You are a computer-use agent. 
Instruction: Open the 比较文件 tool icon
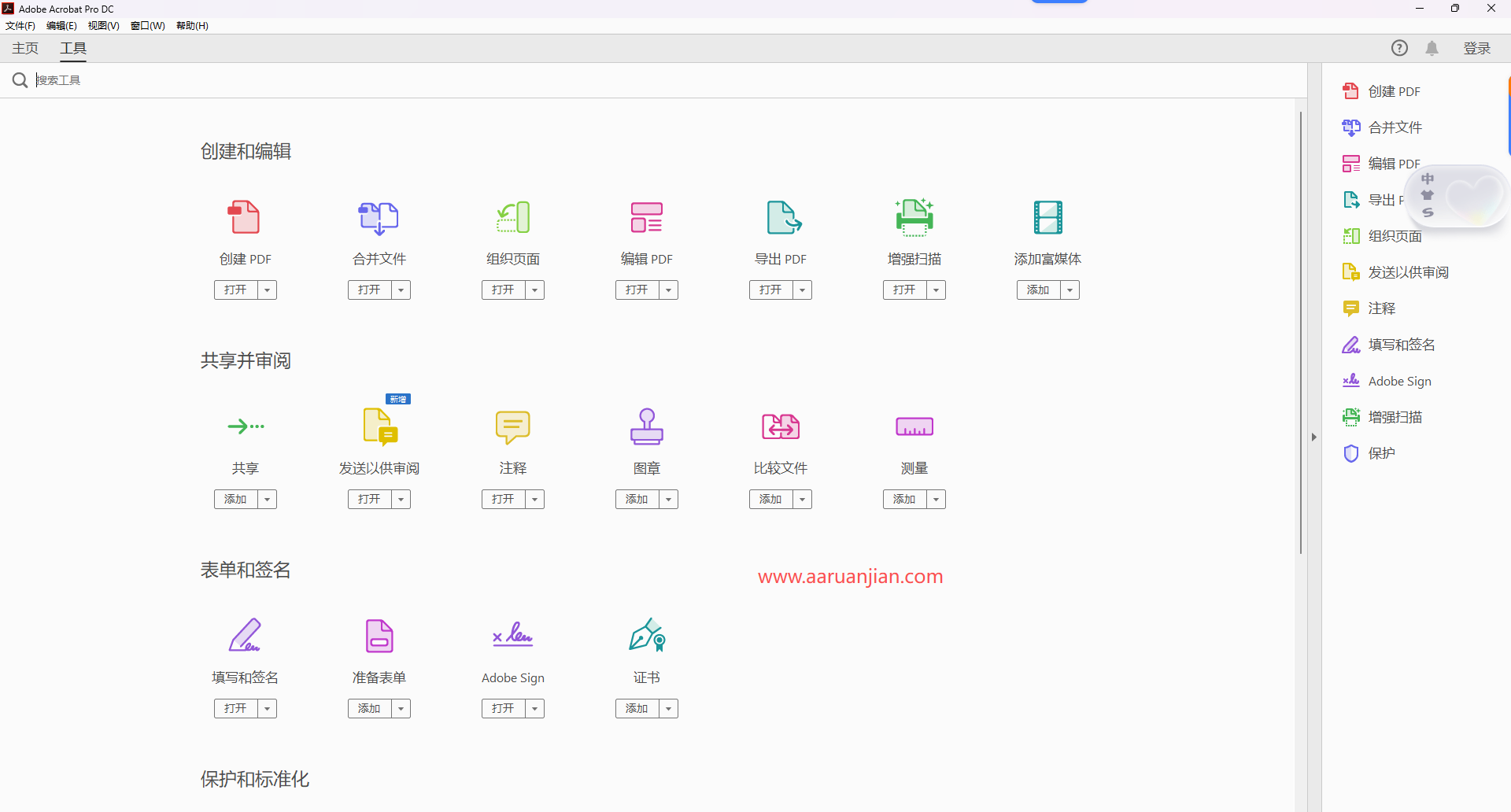(780, 426)
